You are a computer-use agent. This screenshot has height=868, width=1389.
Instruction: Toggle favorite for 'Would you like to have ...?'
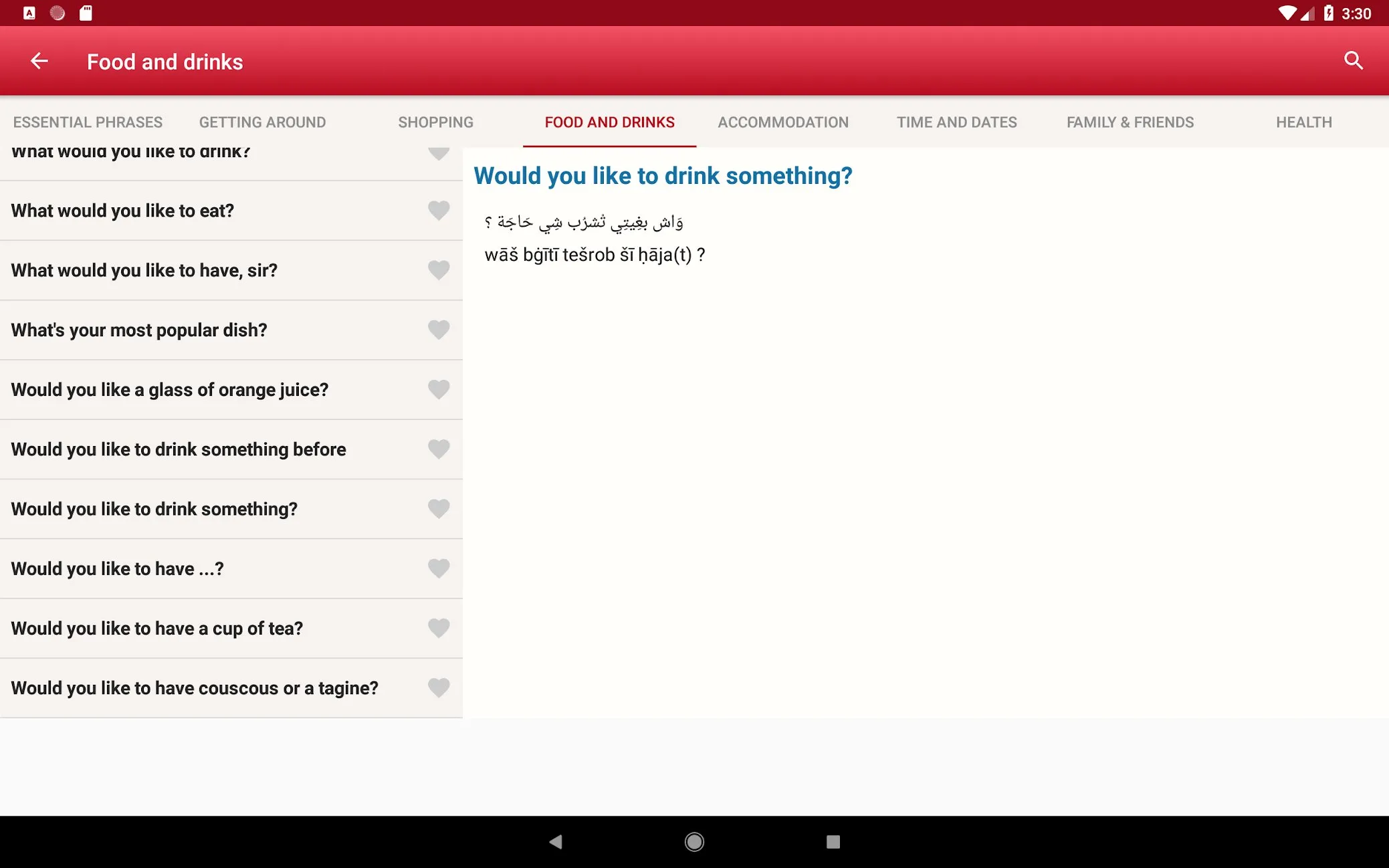438,568
